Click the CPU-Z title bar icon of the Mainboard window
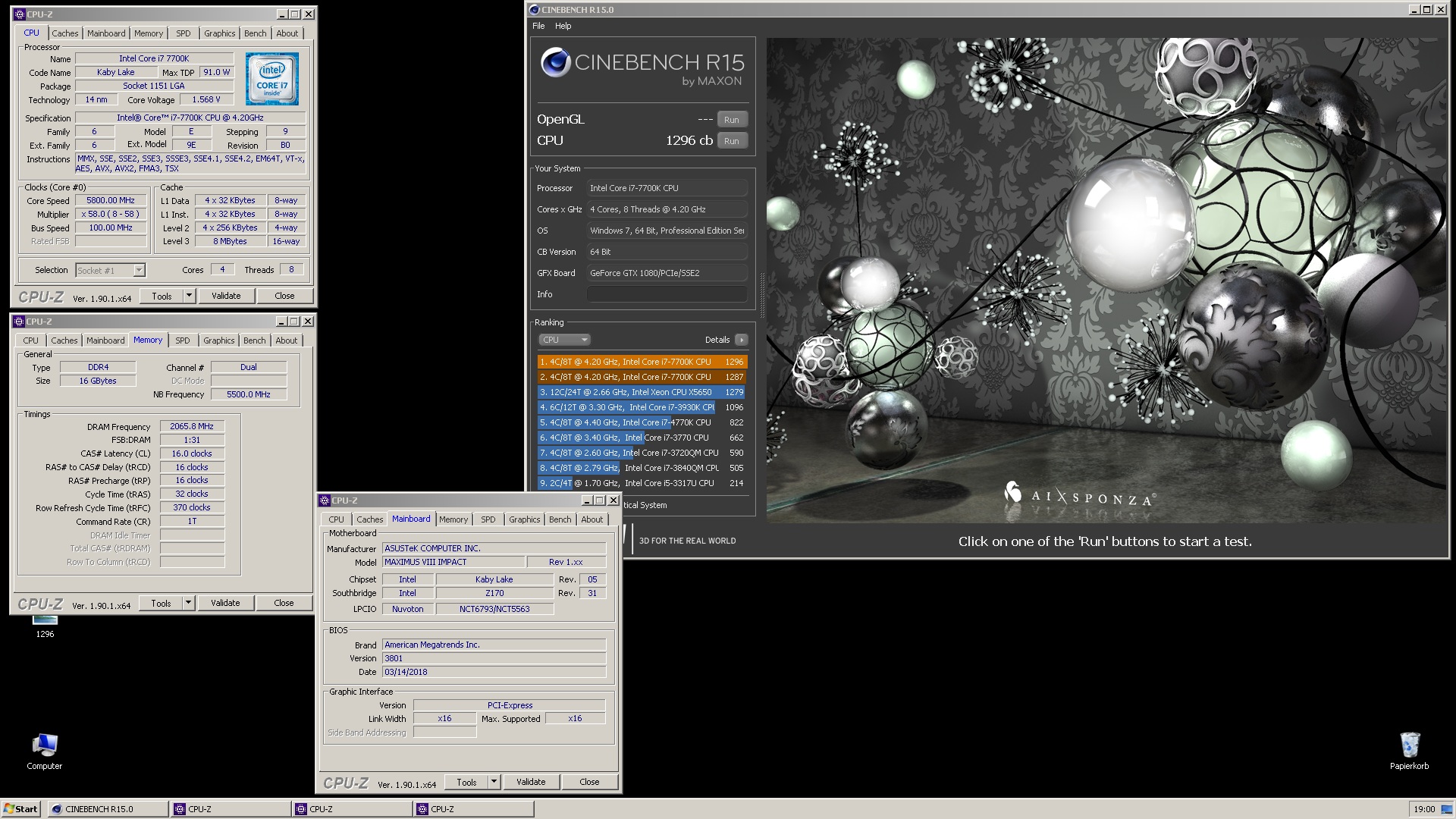The image size is (1456, 819). pos(325,500)
